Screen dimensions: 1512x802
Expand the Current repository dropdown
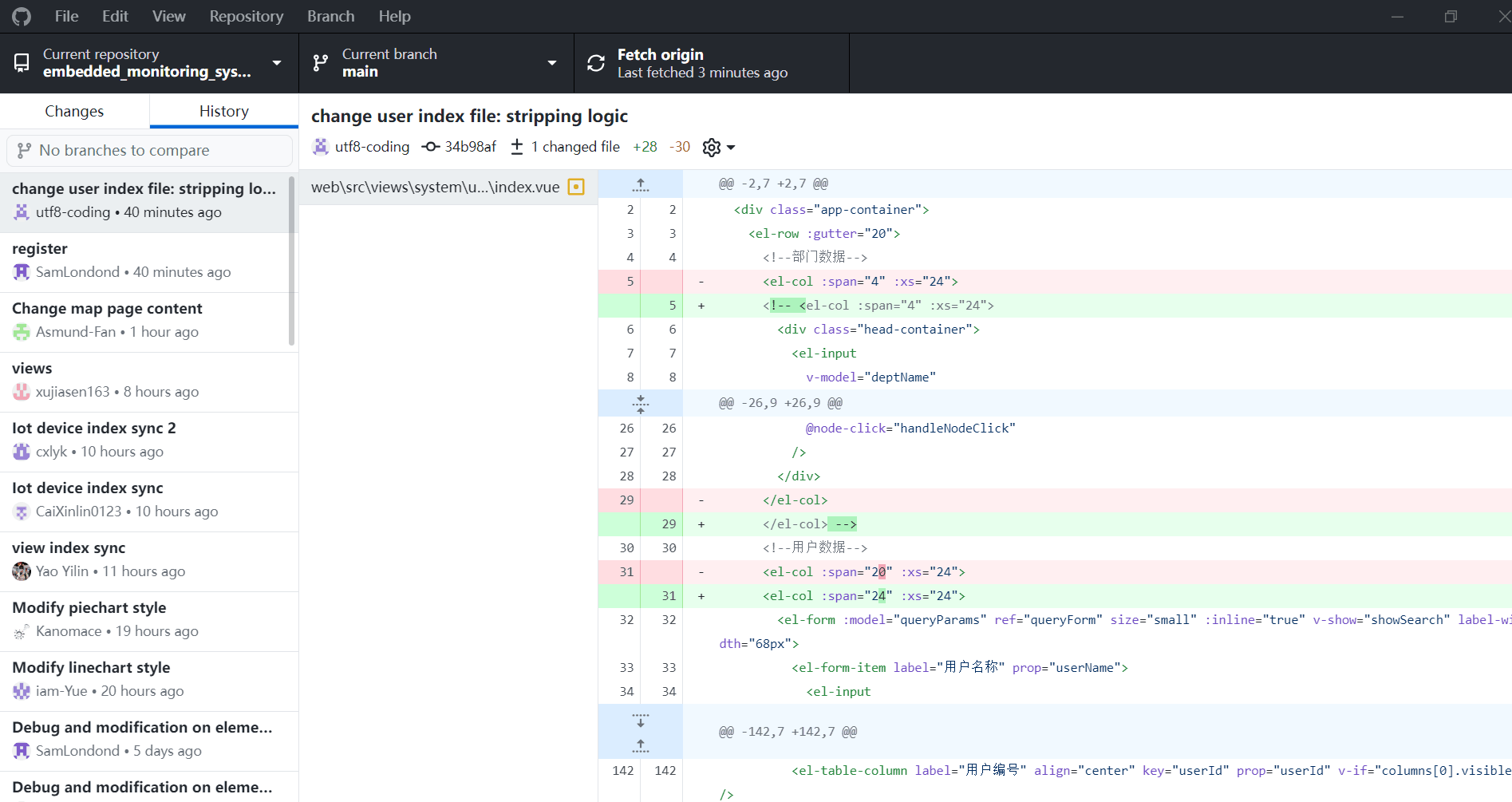(149, 63)
